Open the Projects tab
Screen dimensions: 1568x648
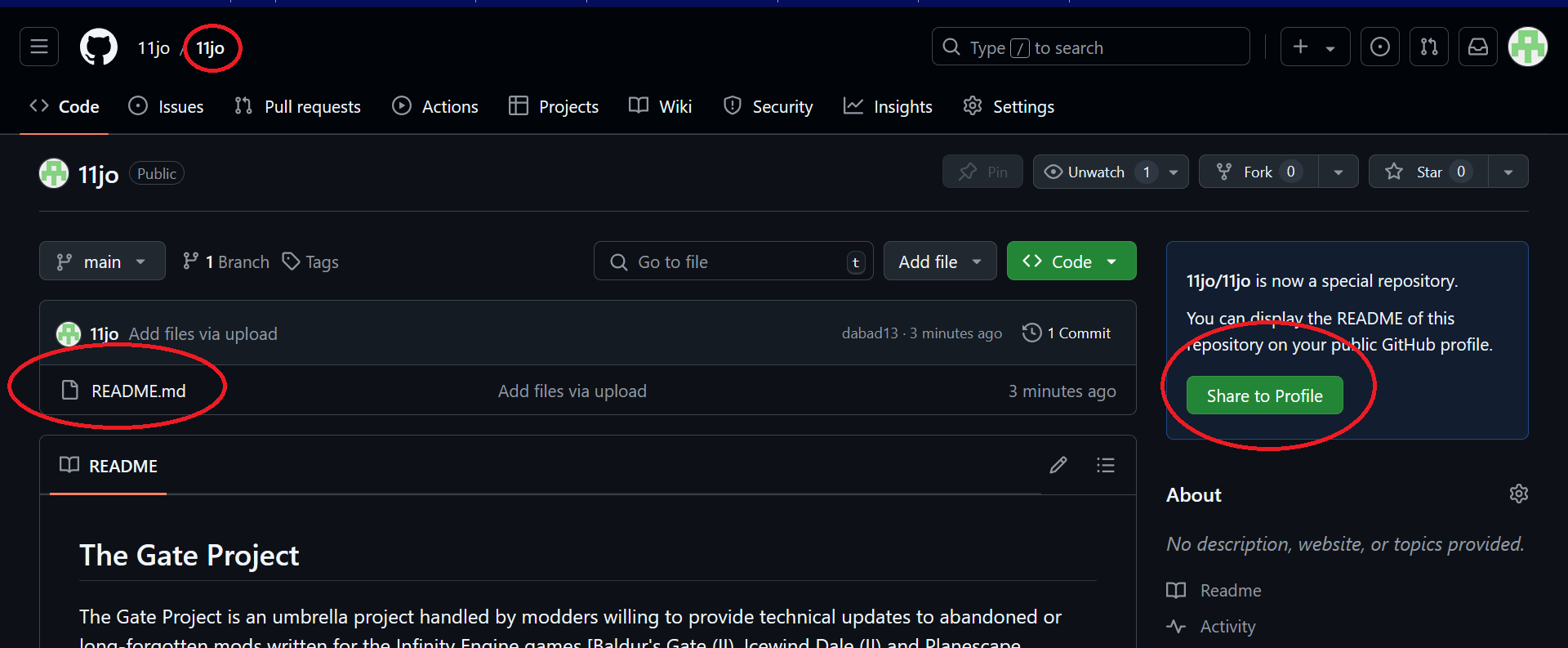[x=554, y=106]
